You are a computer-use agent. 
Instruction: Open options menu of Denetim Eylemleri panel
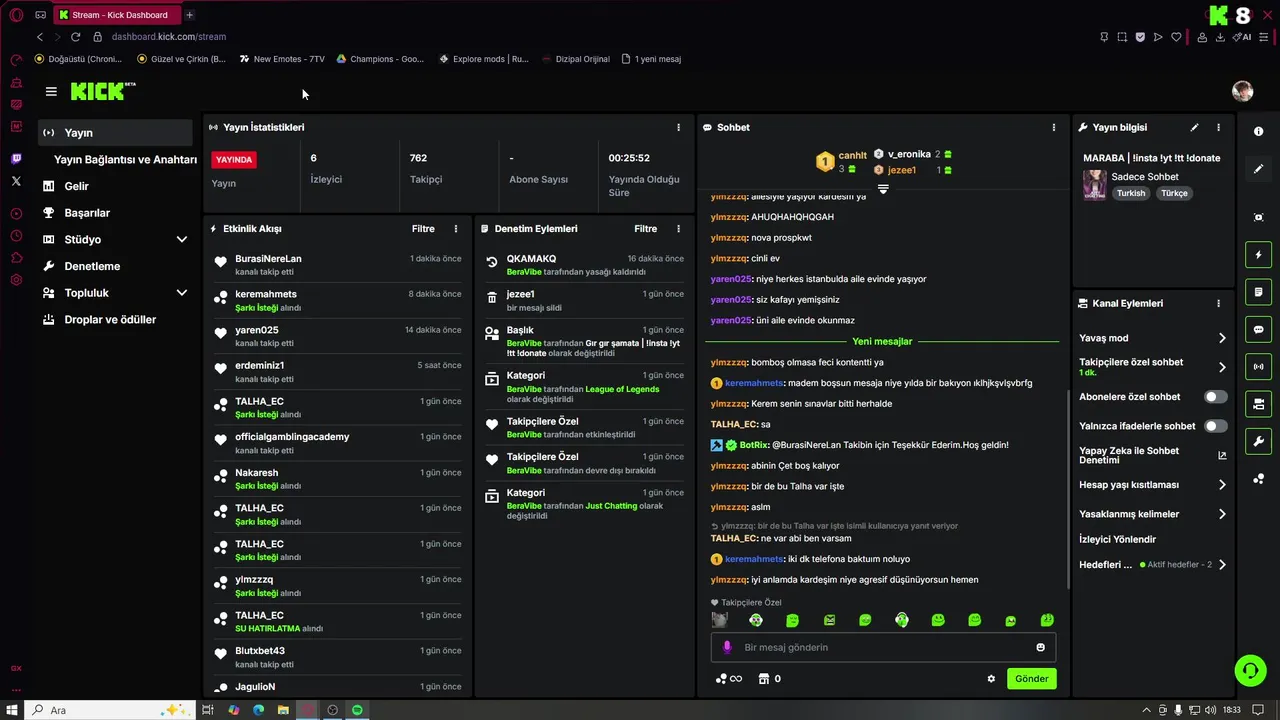678,229
